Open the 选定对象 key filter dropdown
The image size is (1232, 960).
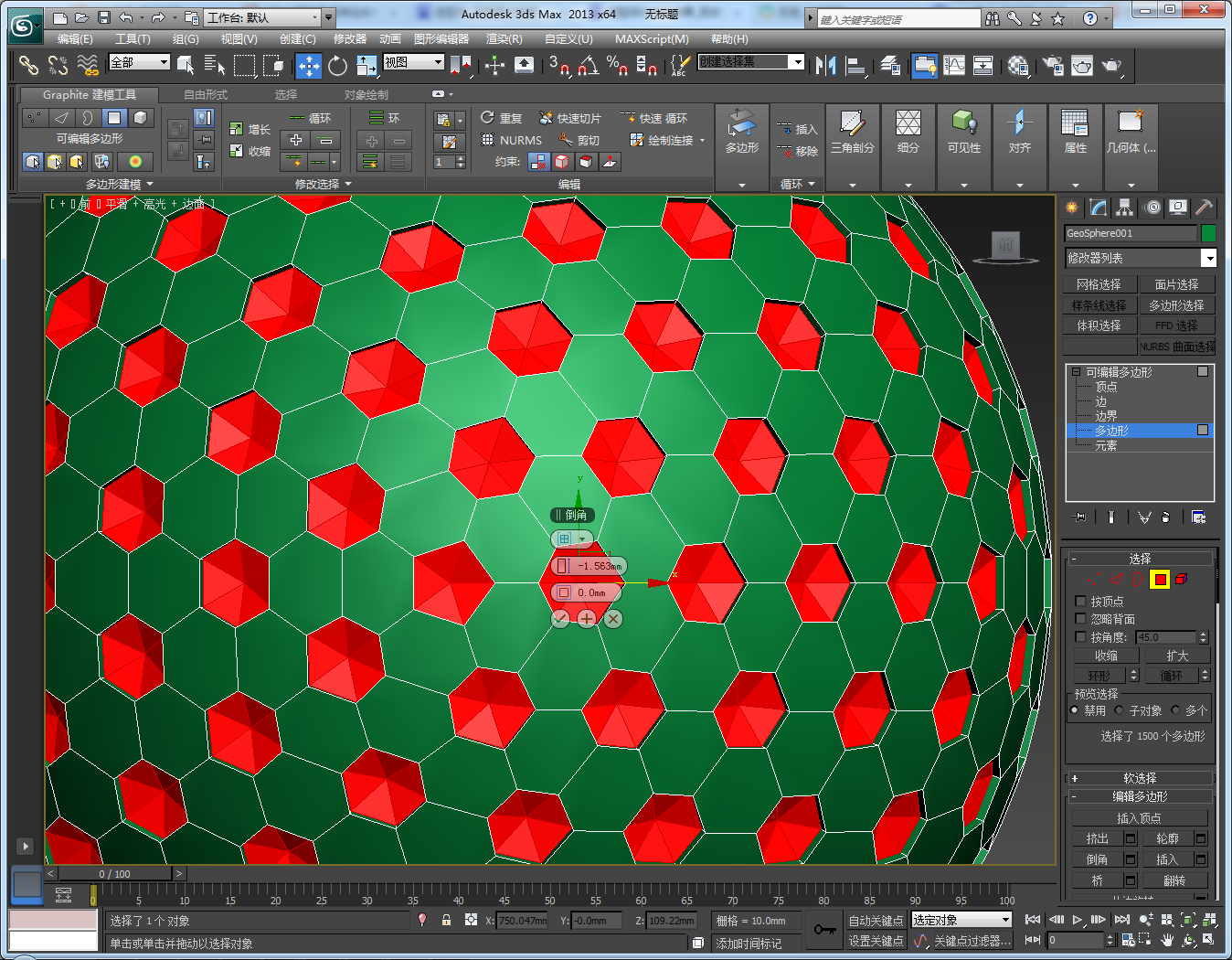pos(961,920)
